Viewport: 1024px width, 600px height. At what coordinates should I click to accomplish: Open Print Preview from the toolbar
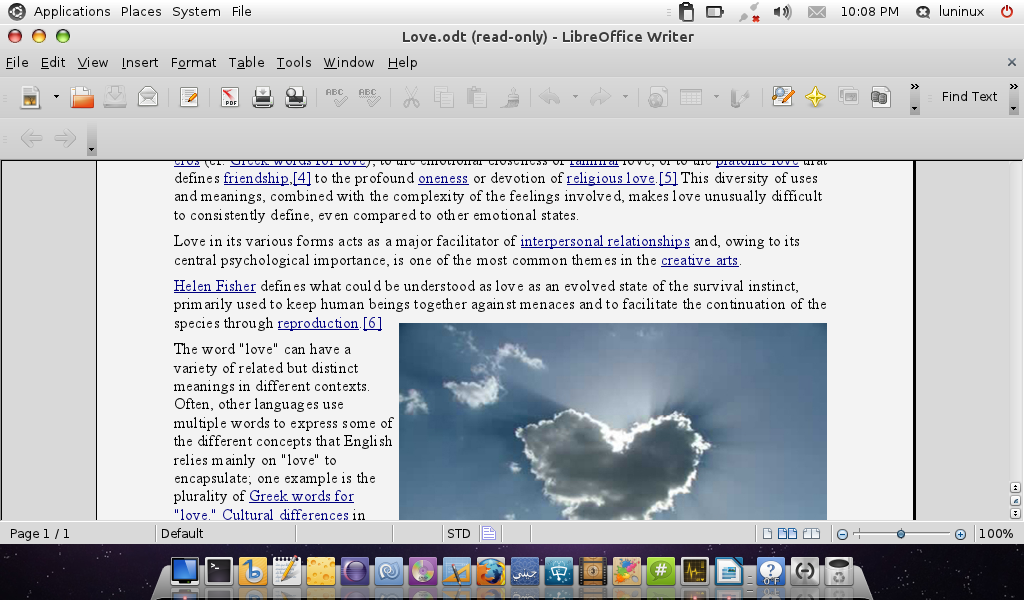[295, 97]
